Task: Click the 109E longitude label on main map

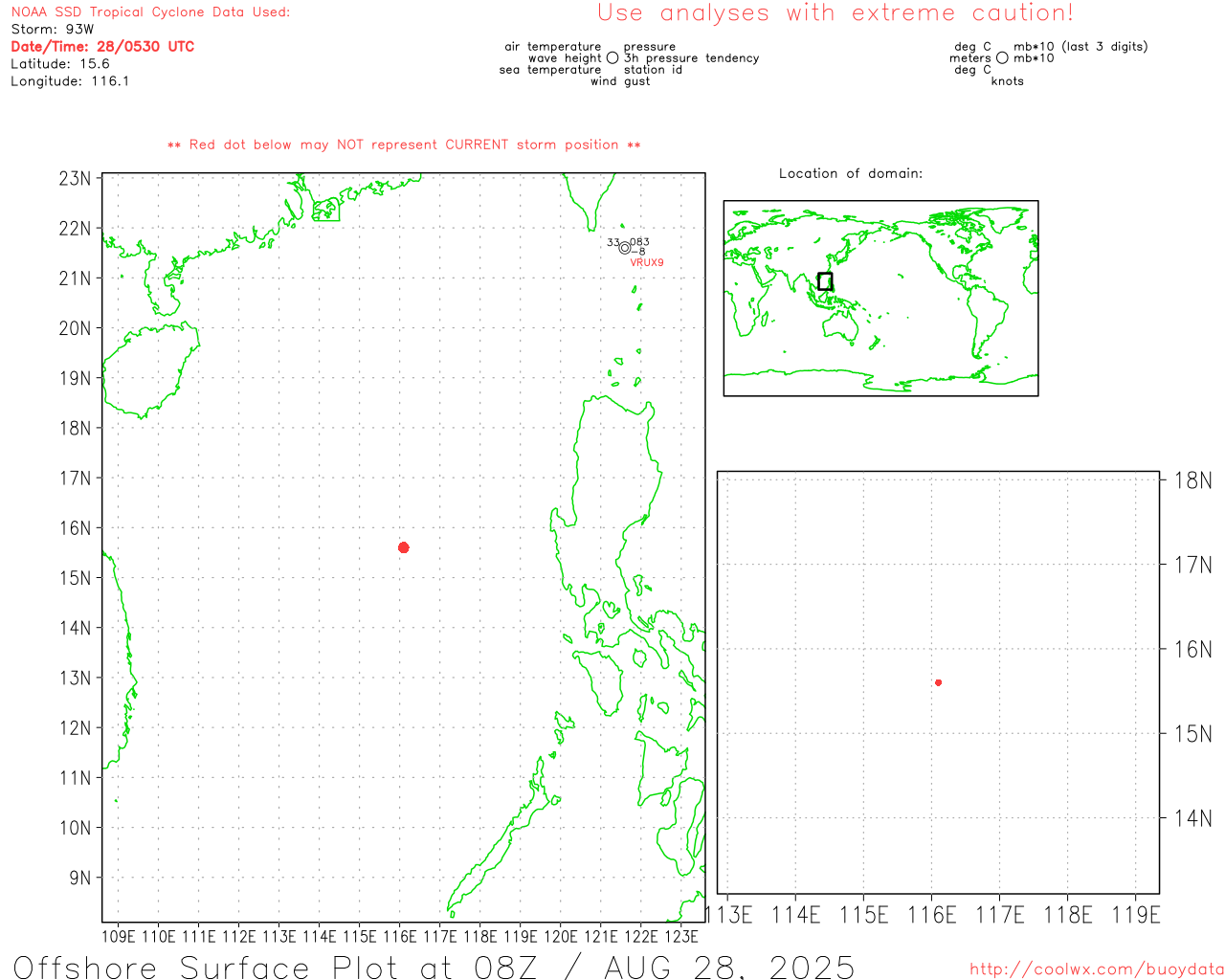Action: (x=119, y=936)
